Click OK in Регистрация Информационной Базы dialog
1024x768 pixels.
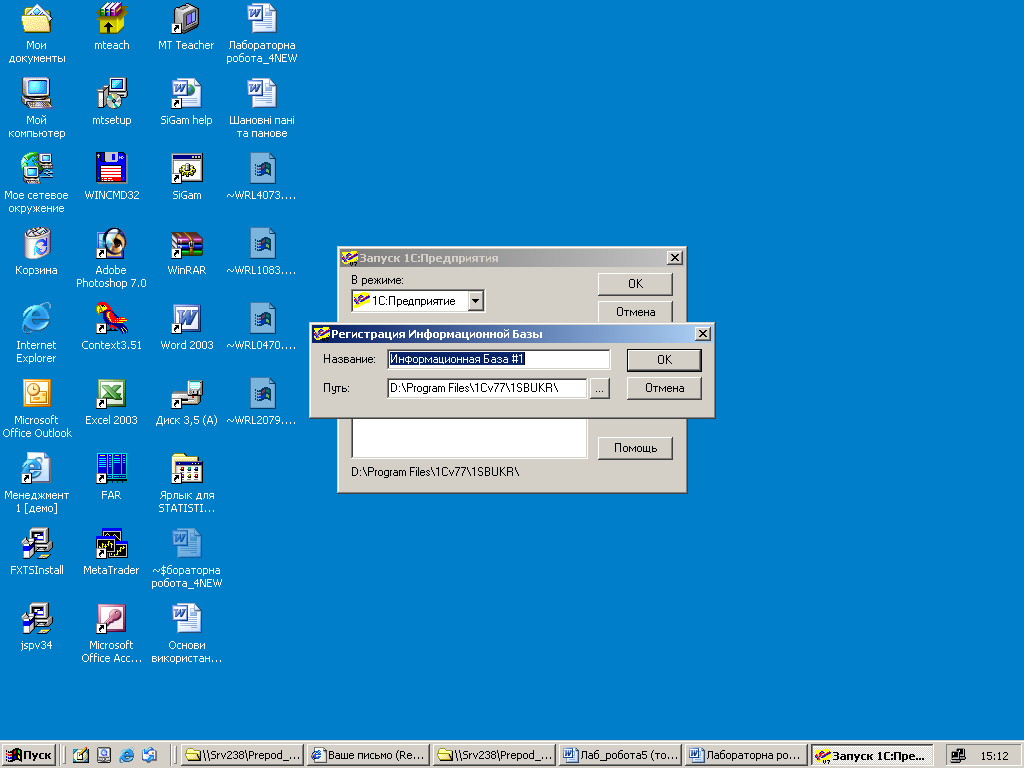[664, 360]
